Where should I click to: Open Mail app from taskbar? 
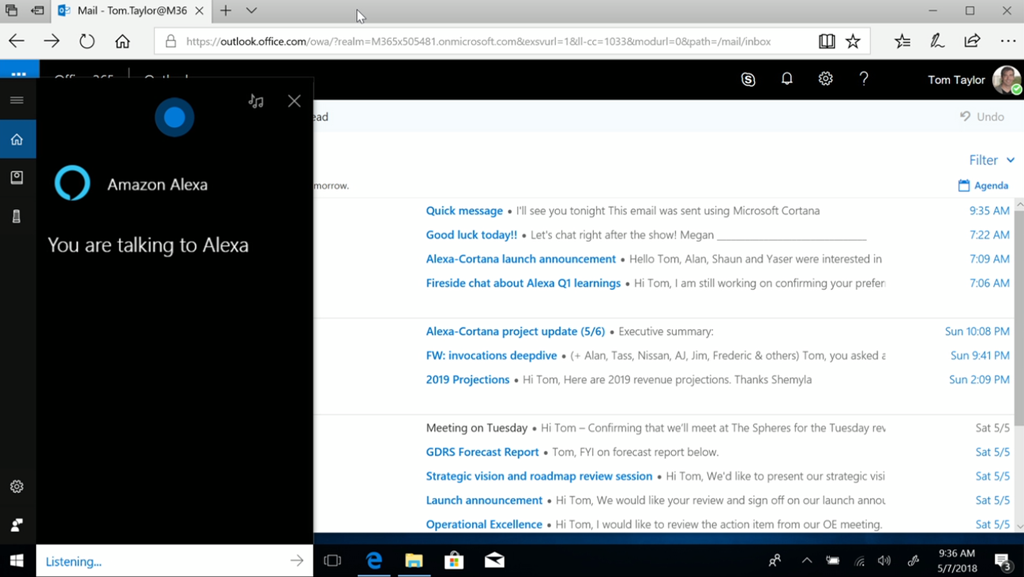tap(494, 561)
